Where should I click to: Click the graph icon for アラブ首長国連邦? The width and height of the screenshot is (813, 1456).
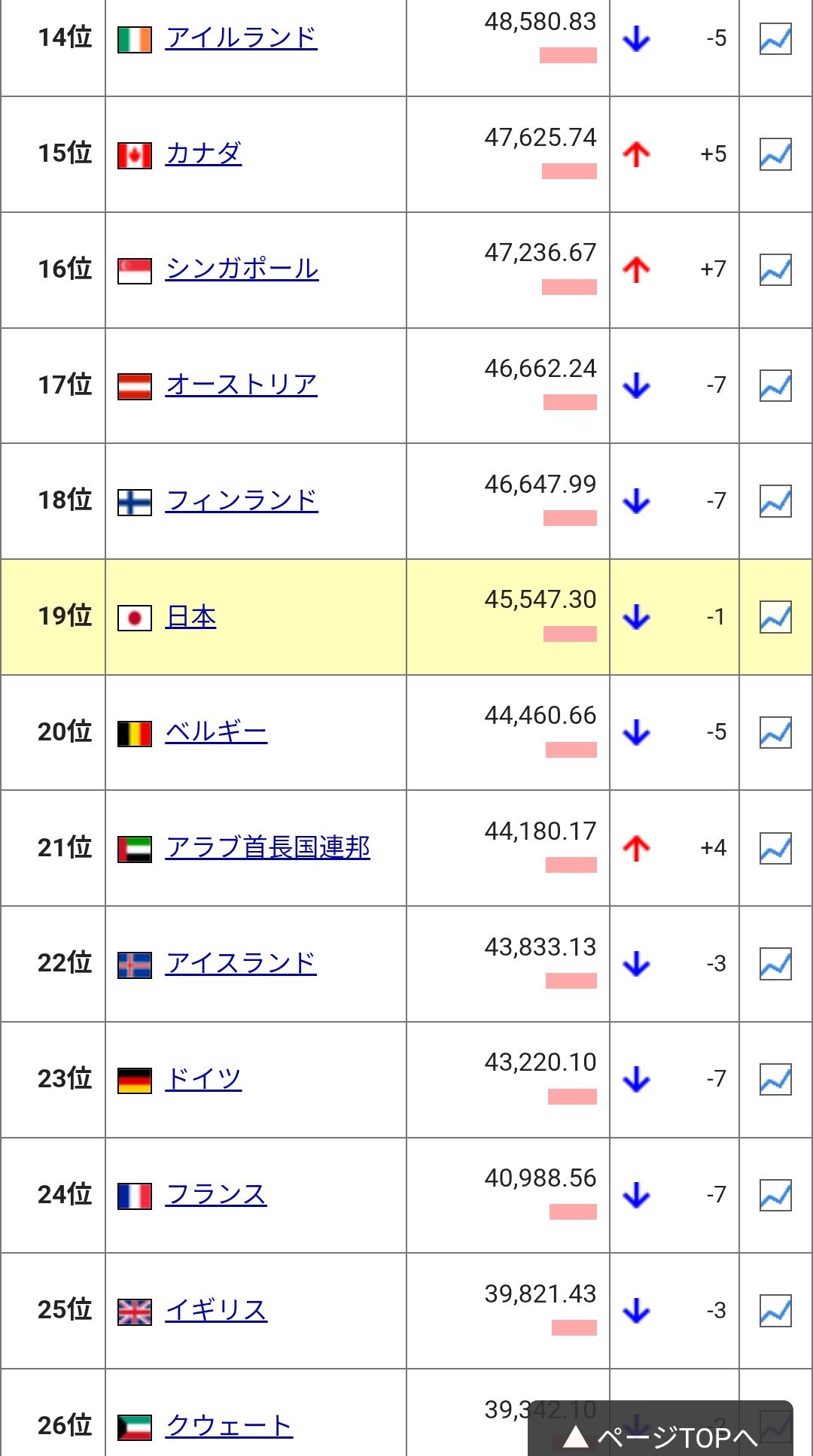pyautogui.click(x=775, y=848)
